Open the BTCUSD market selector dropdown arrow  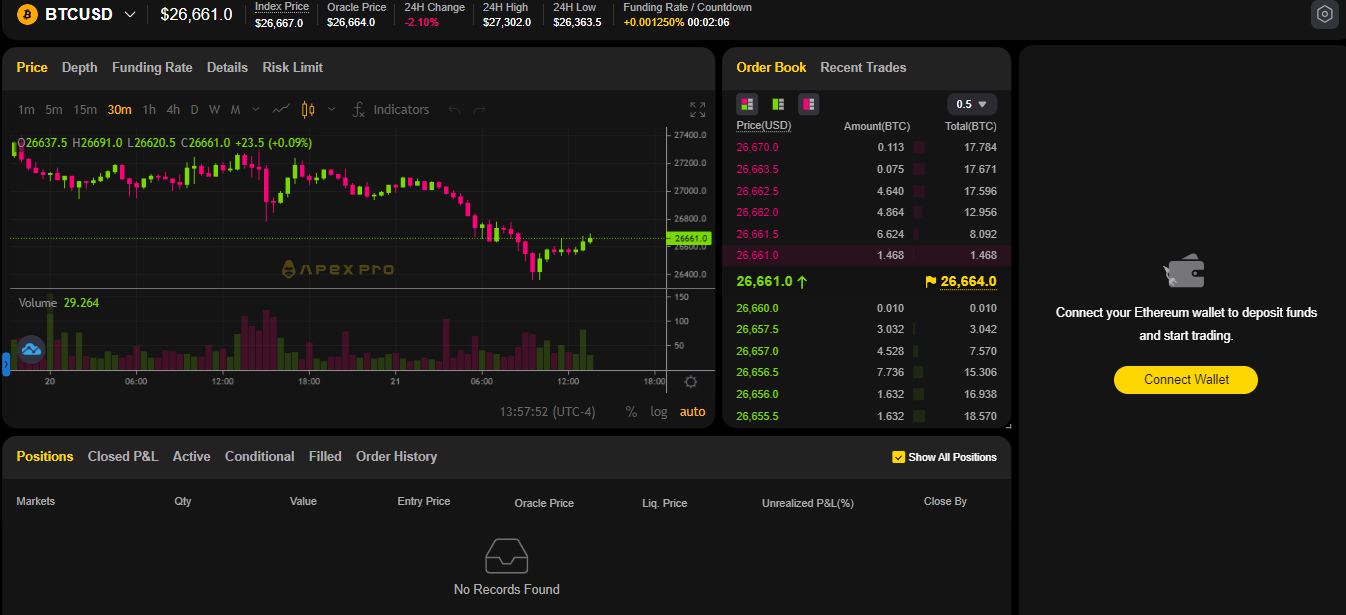point(130,14)
